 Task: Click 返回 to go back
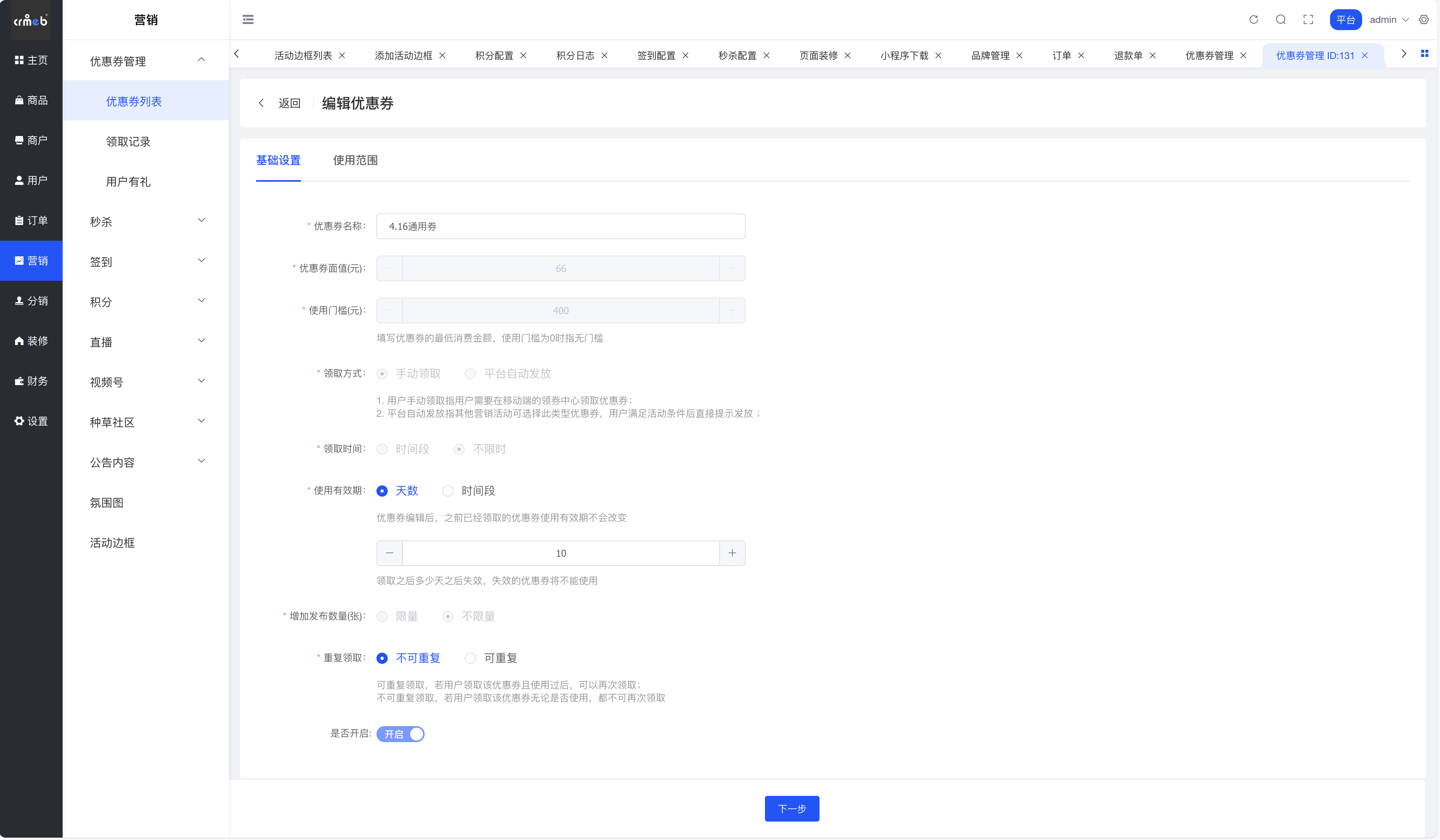pos(289,103)
